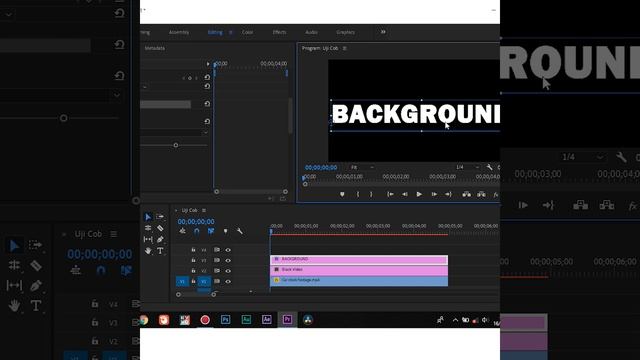Select the Hand tool
The width and height of the screenshot is (640, 360).
click(148, 251)
